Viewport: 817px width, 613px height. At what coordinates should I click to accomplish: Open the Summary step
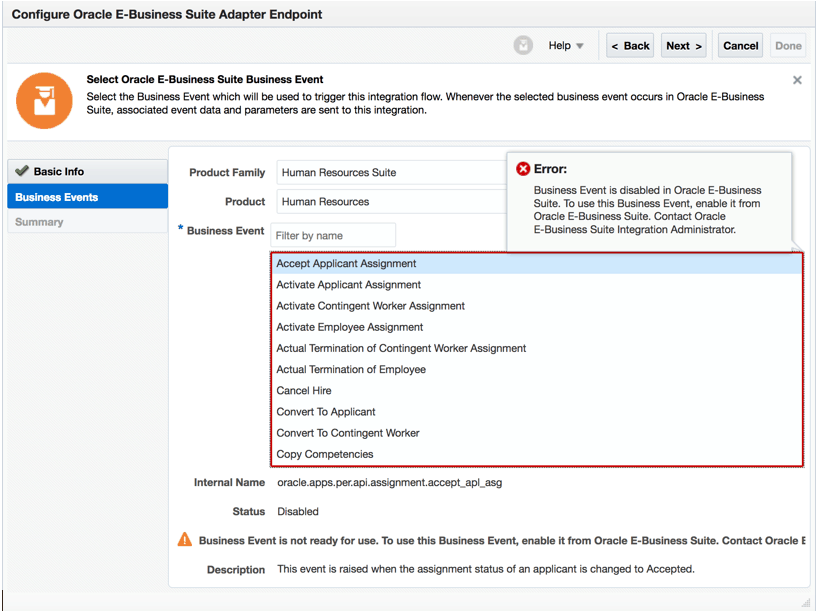click(88, 222)
